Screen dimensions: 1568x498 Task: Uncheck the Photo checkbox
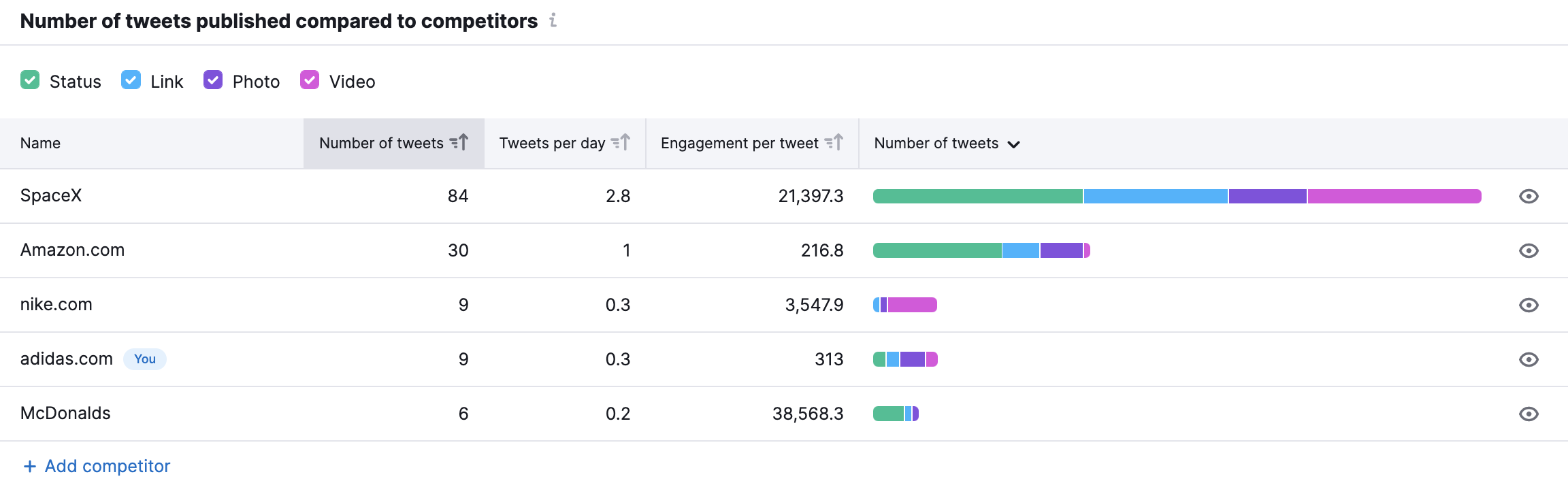tap(213, 80)
